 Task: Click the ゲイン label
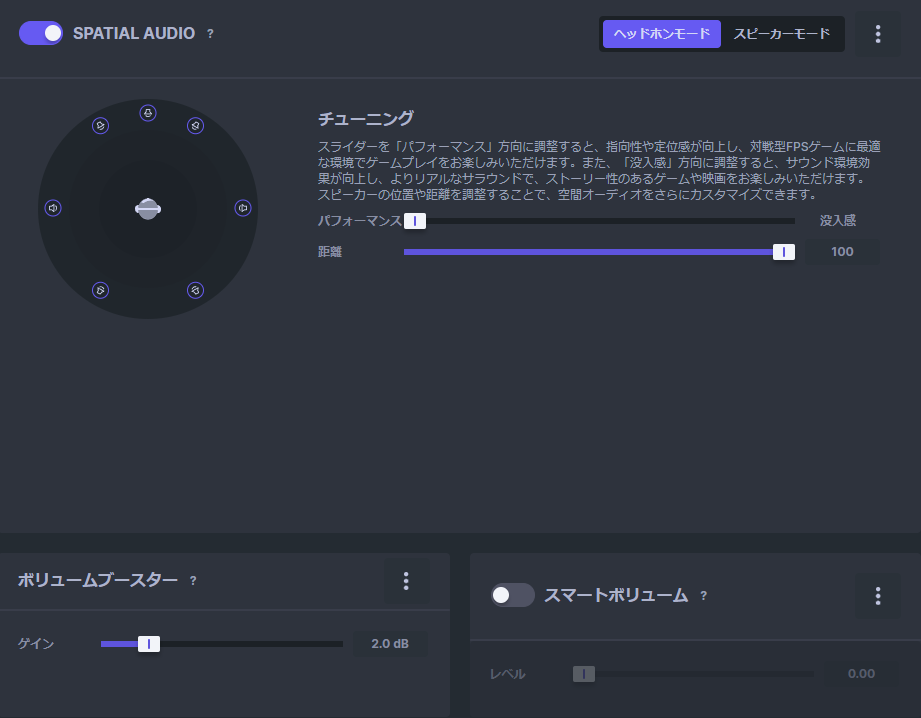point(36,644)
